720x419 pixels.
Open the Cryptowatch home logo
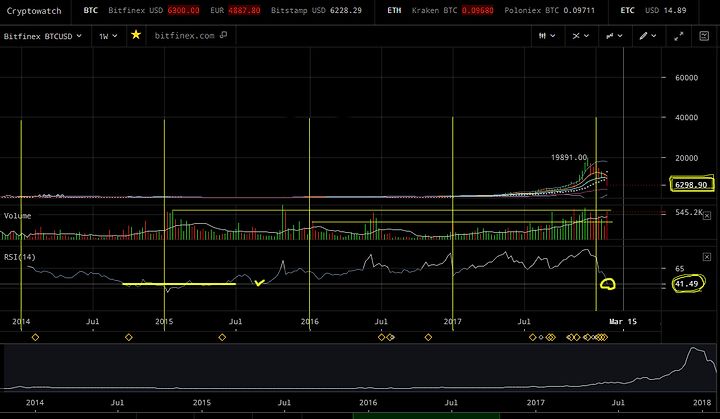pos(34,11)
